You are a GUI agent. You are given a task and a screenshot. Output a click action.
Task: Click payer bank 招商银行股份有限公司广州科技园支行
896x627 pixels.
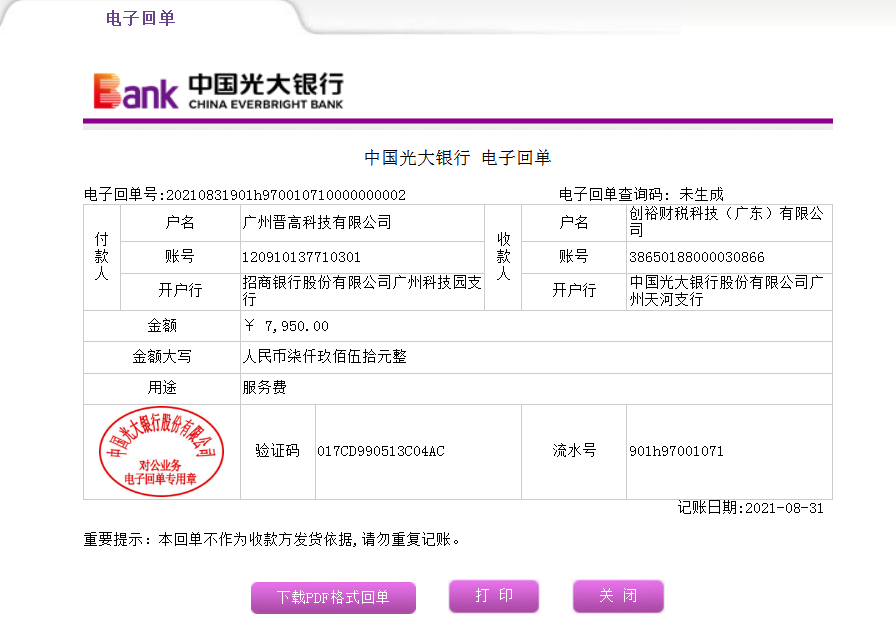pyautogui.click(x=362, y=290)
